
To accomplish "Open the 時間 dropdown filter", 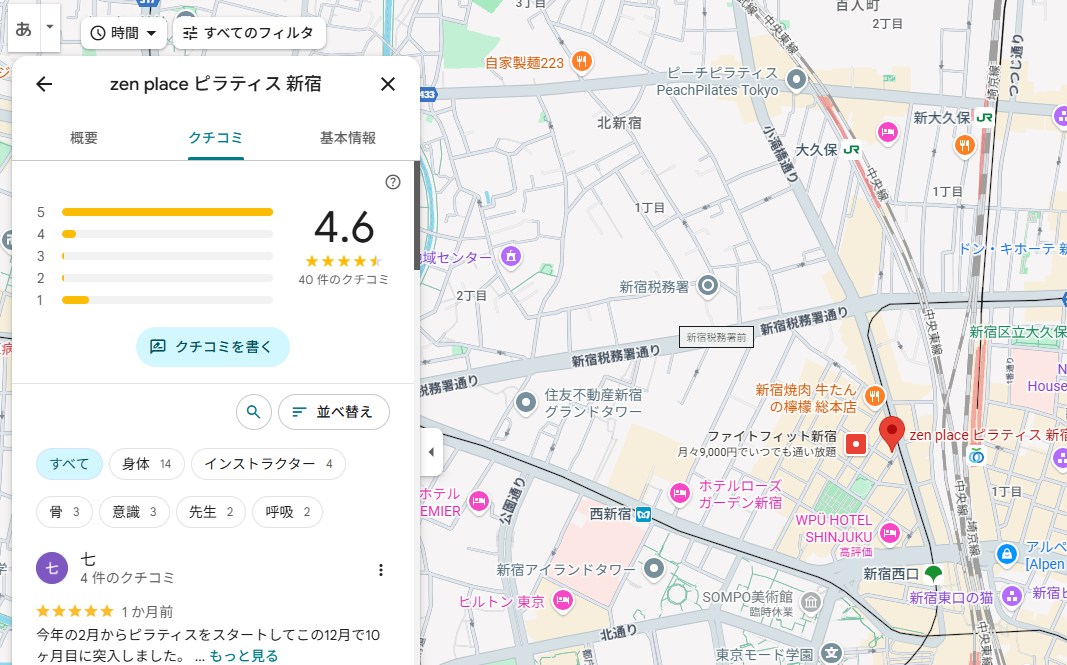I will pyautogui.click(x=124, y=33).
